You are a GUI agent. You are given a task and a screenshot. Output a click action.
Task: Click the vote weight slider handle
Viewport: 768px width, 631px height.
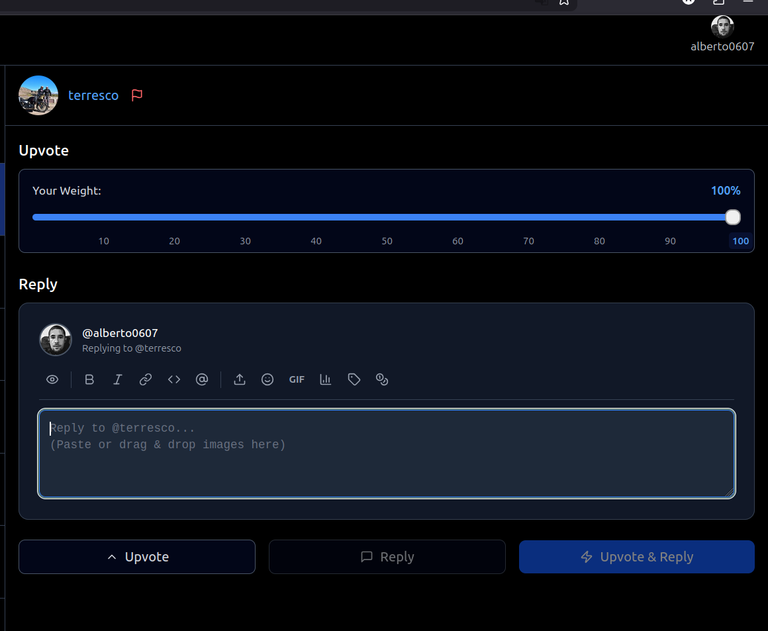733,217
